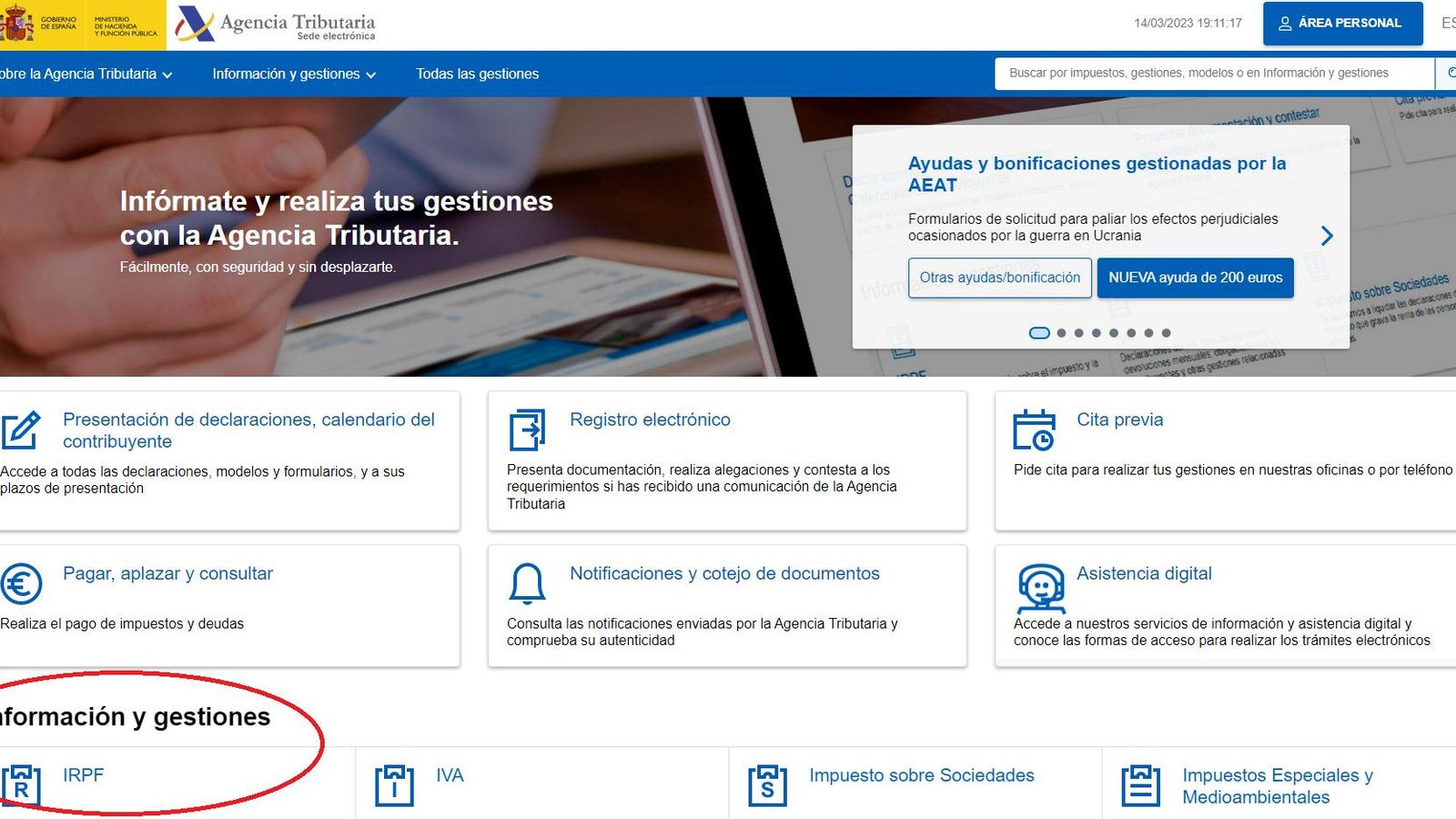Select the first carousel indicator
The image size is (1456, 819).
coord(1039,333)
